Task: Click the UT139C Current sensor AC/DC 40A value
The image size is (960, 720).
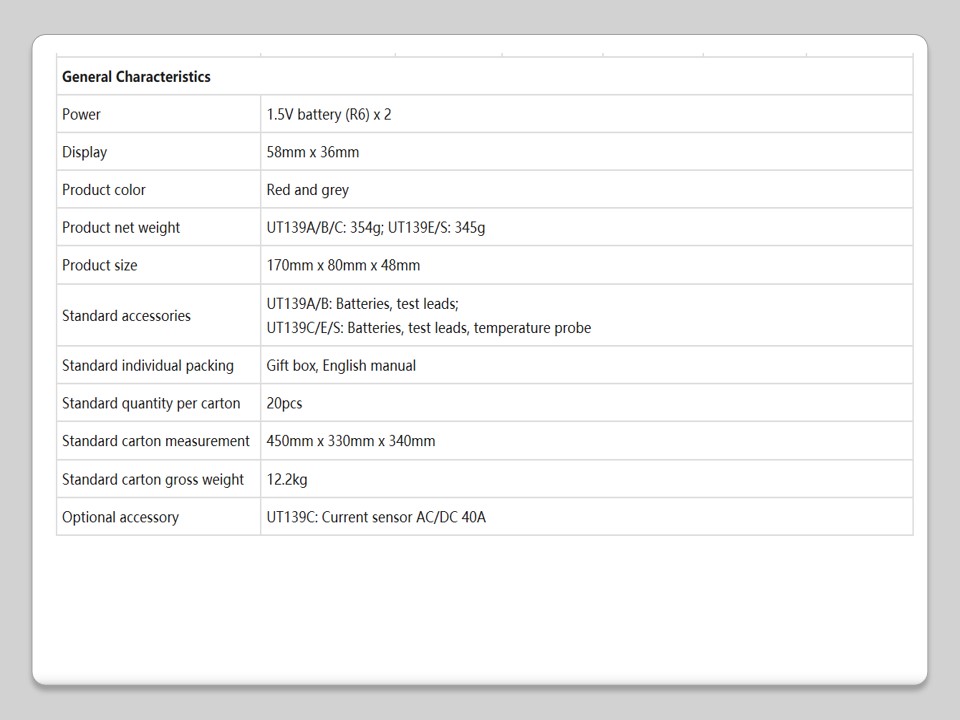Action: pyautogui.click(x=376, y=517)
